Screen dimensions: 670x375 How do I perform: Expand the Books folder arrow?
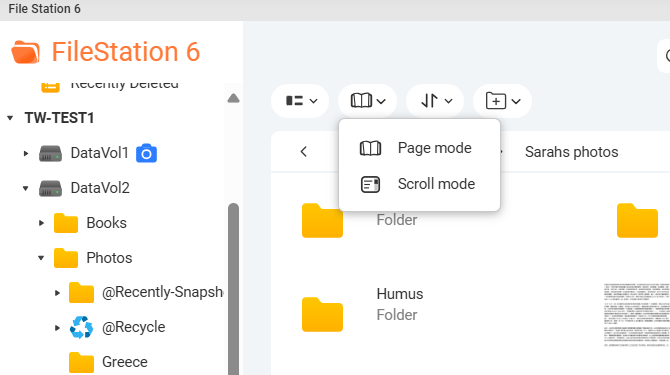point(41,223)
